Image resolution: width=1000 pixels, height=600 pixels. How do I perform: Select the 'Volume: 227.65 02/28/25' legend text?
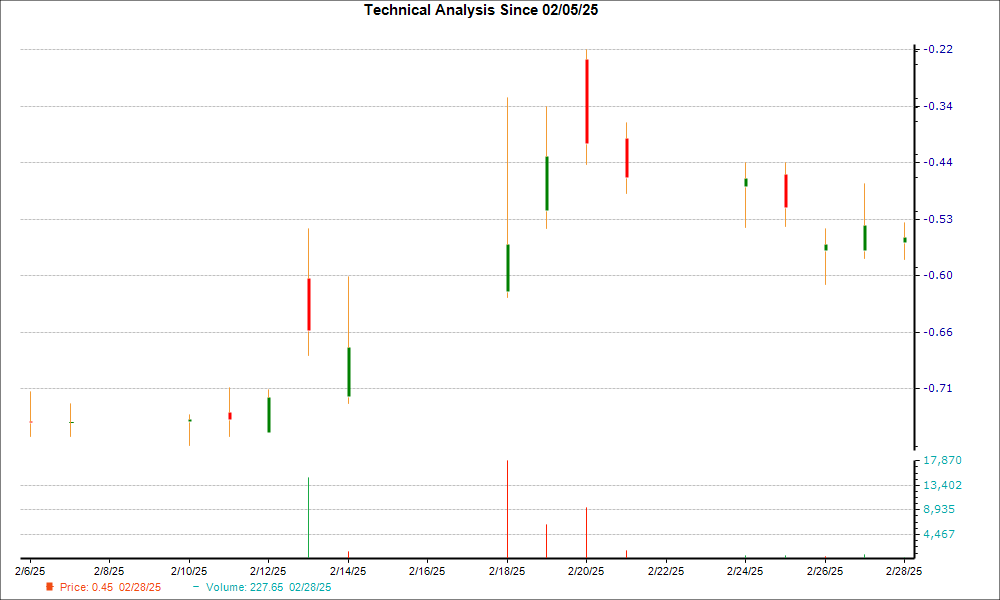[268, 587]
